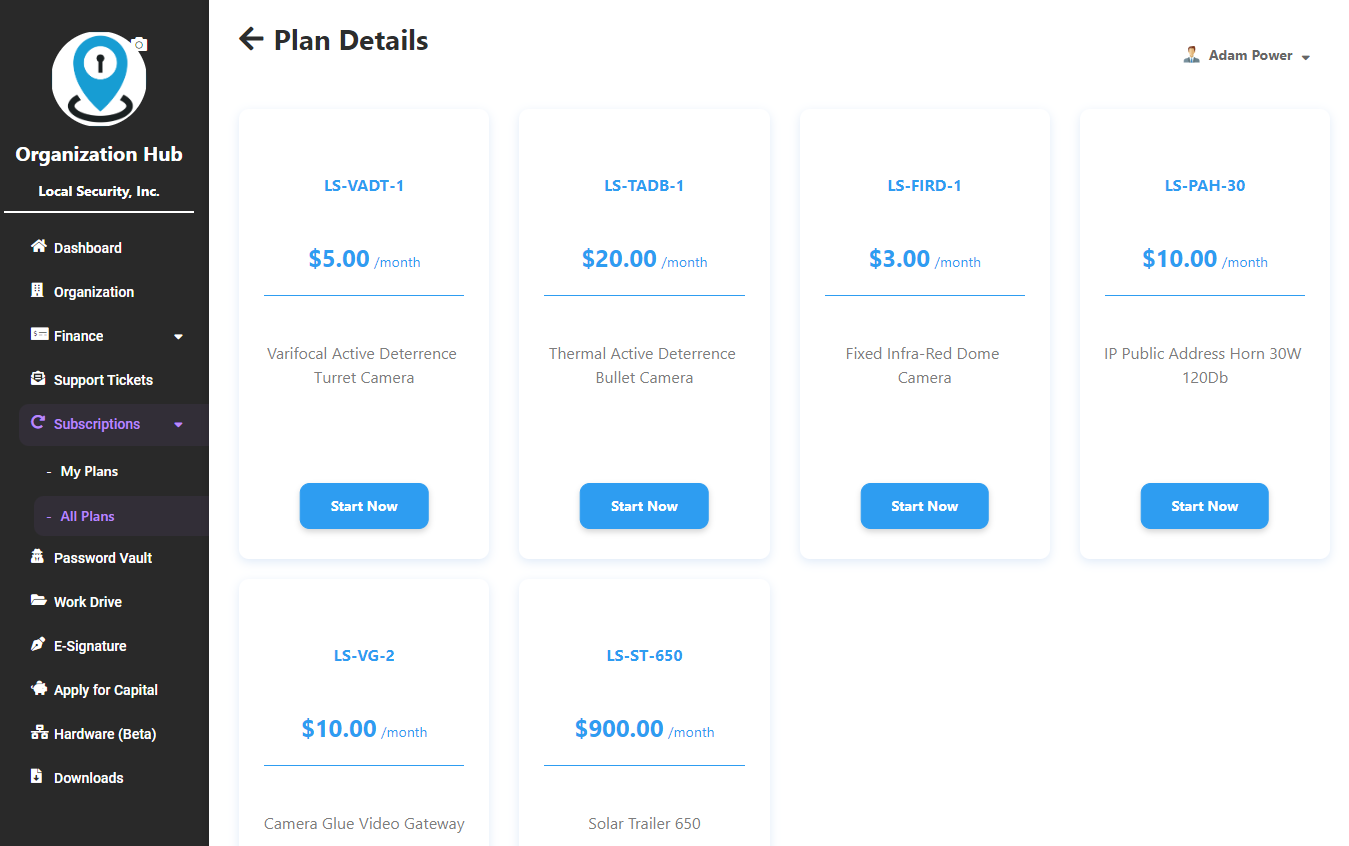Click the Support Tickets sidebar icon
1349x846 pixels.
[x=38, y=378]
